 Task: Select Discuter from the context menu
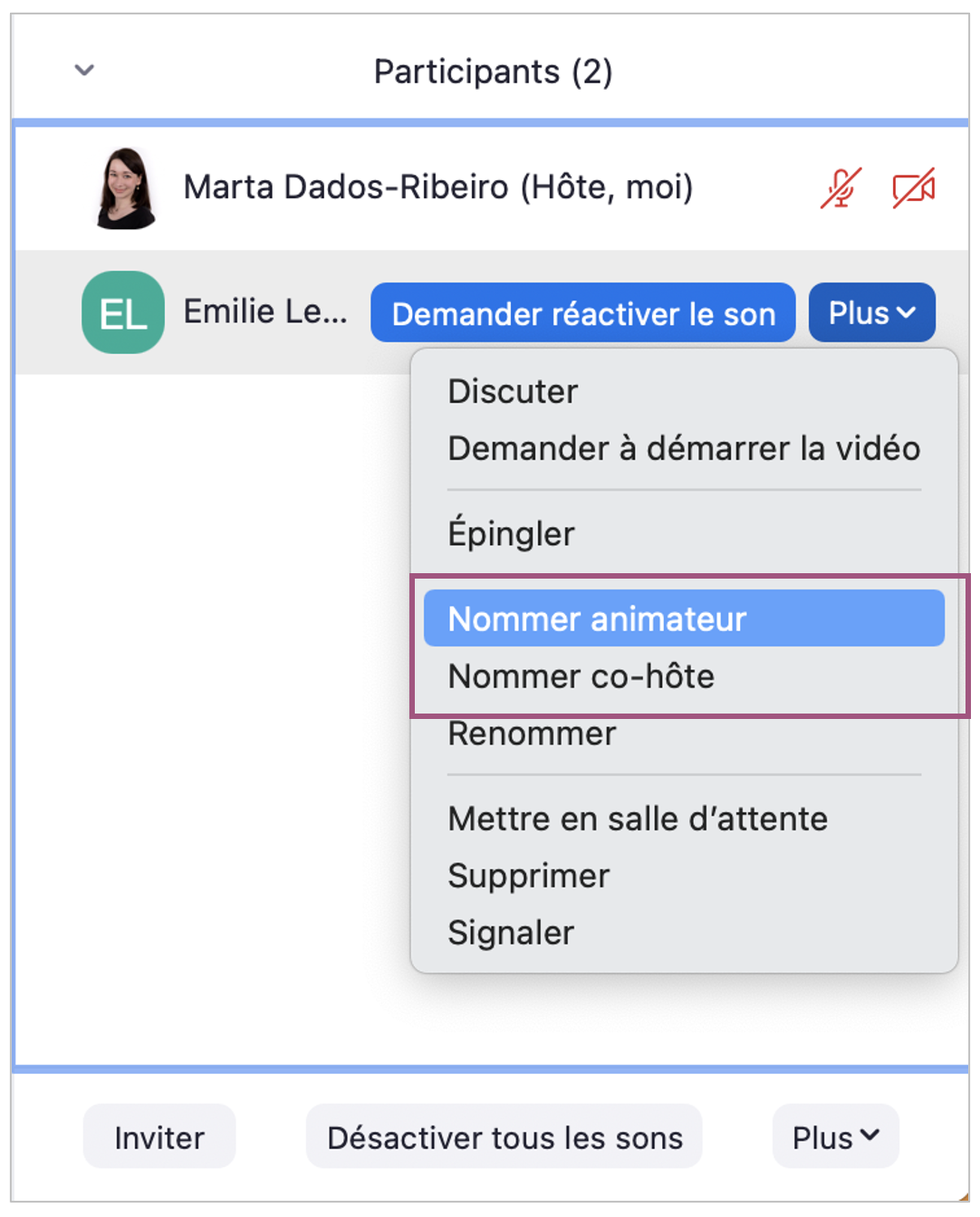pos(513,391)
